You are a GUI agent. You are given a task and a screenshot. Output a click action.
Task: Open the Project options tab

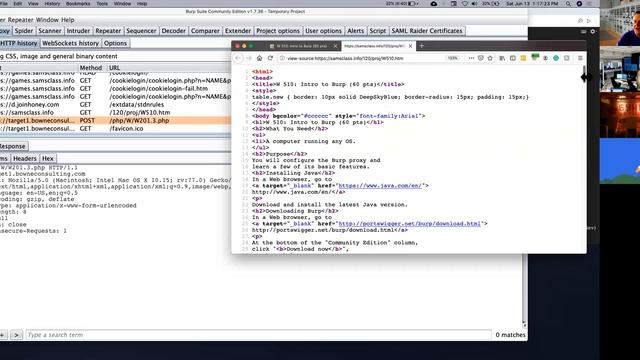tap(278, 31)
